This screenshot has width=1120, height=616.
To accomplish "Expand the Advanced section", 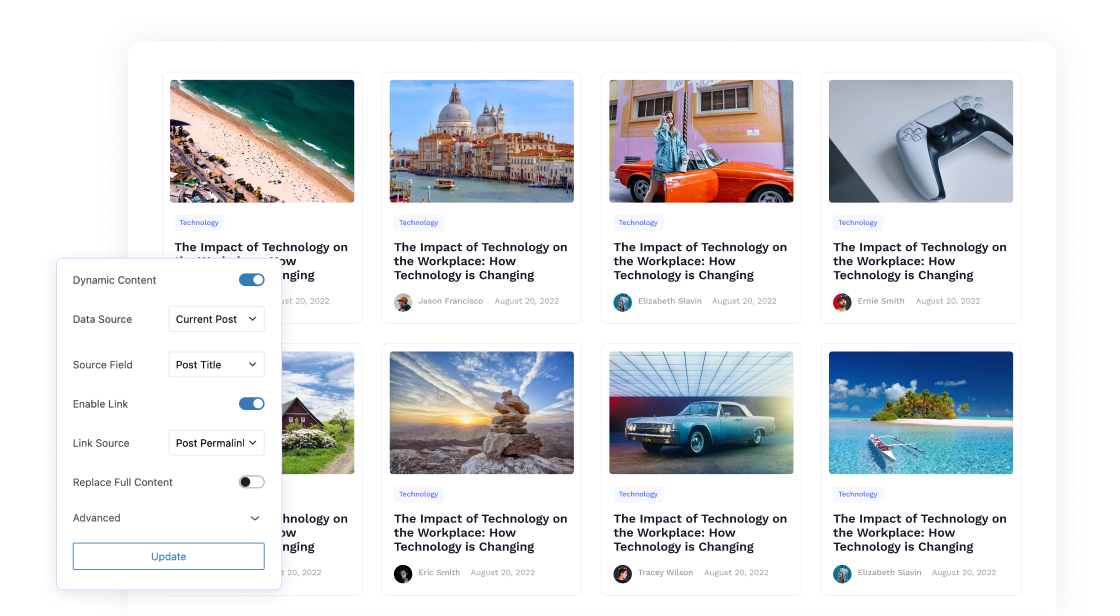I will [x=254, y=518].
